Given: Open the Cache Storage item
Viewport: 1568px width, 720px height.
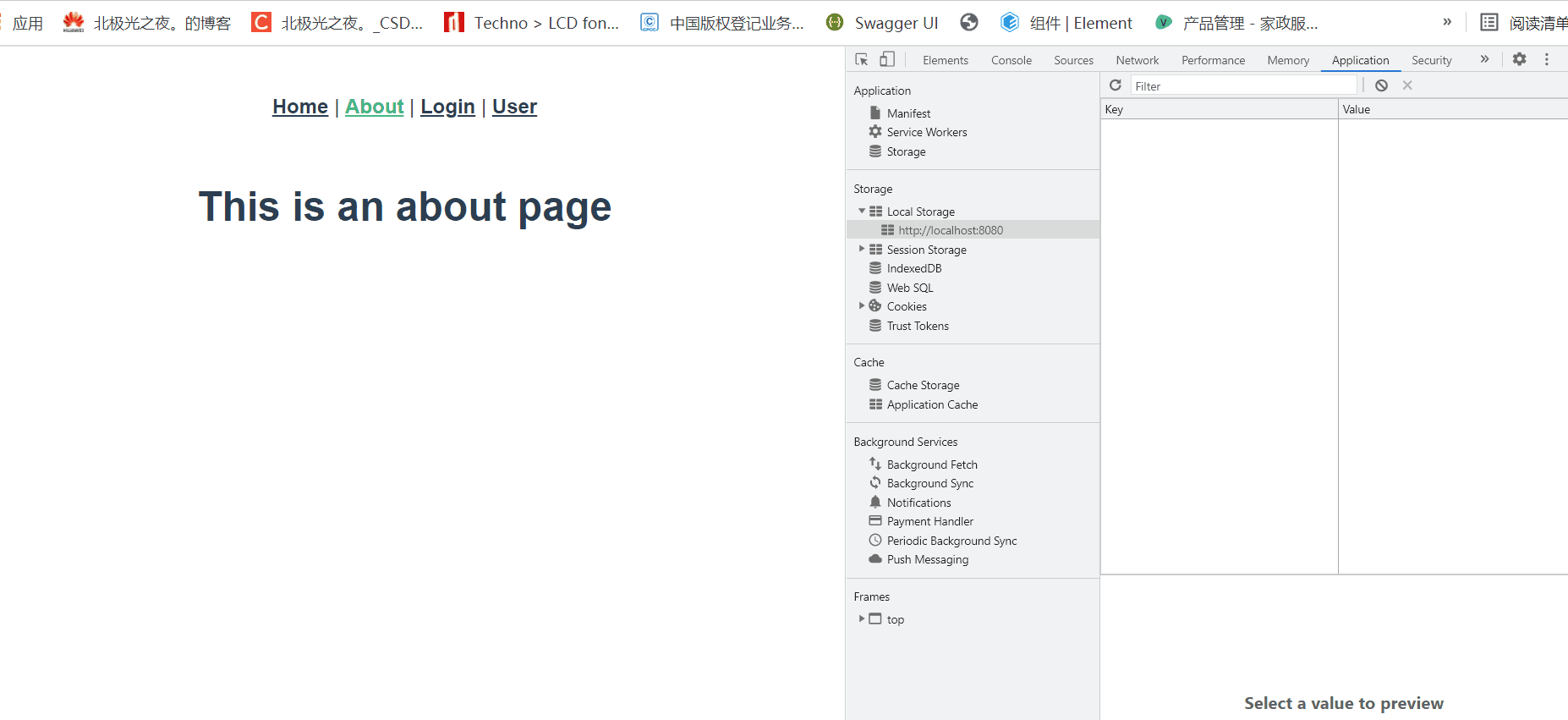Looking at the screenshot, I should point(922,385).
